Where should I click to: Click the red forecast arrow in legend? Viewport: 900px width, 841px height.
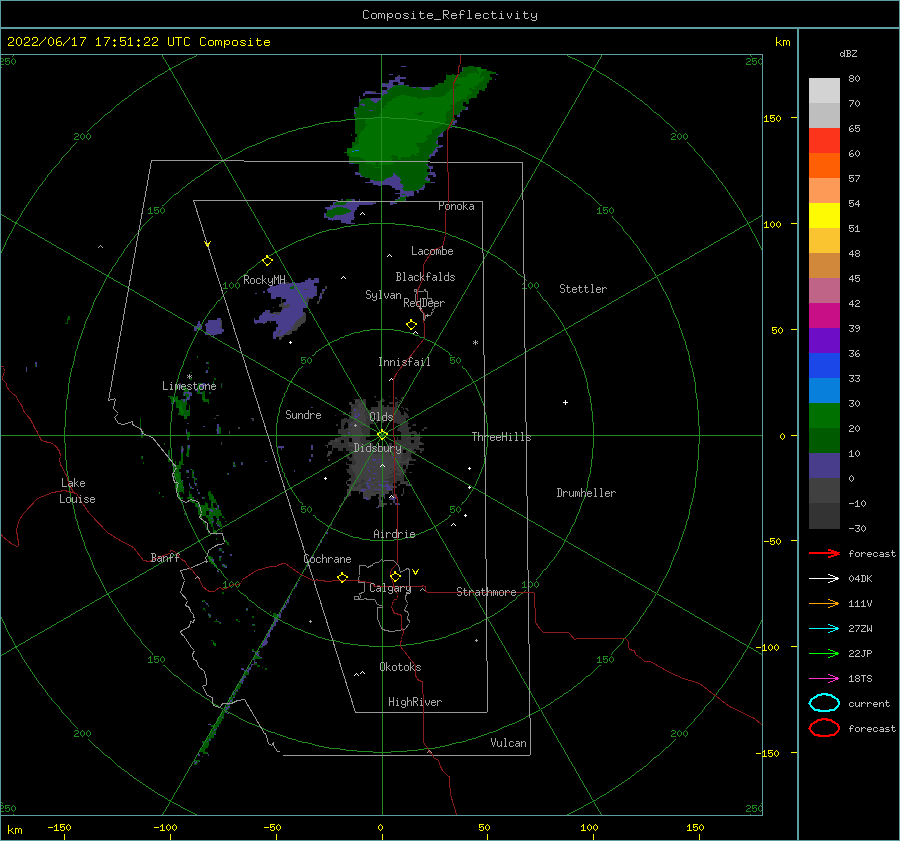[x=824, y=553]
